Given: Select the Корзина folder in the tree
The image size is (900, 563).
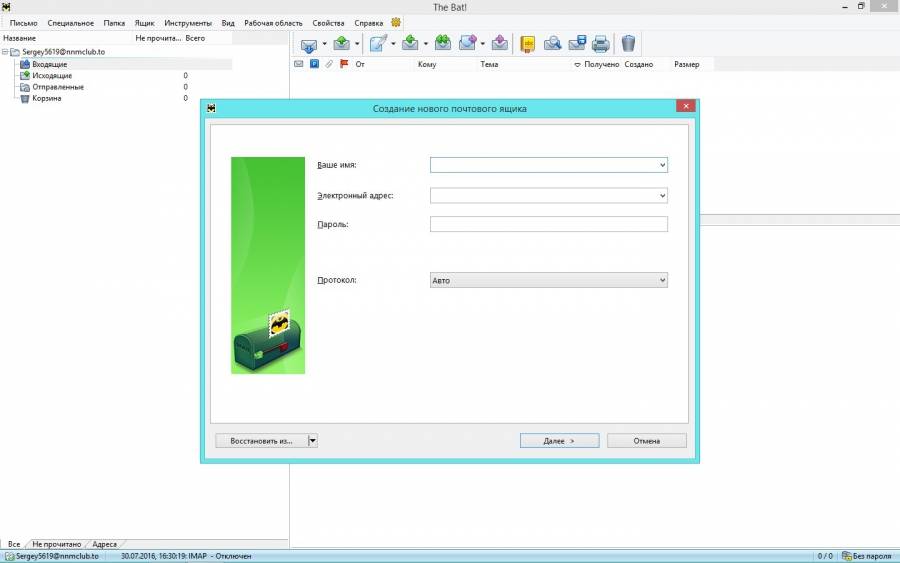Looking at the screenshot, I should point(47,98).
